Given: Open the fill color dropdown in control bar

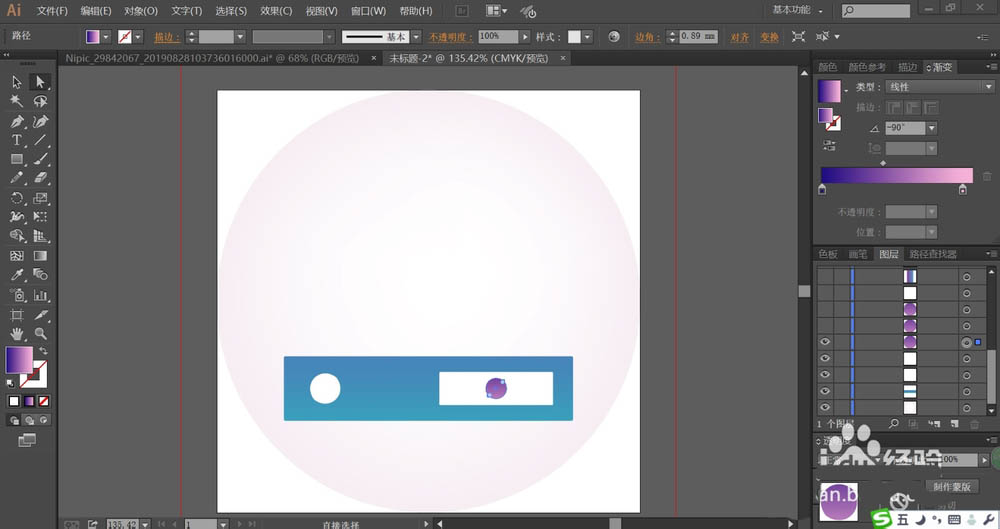Looking at the screenshot, I should click(x=106, y=37).
